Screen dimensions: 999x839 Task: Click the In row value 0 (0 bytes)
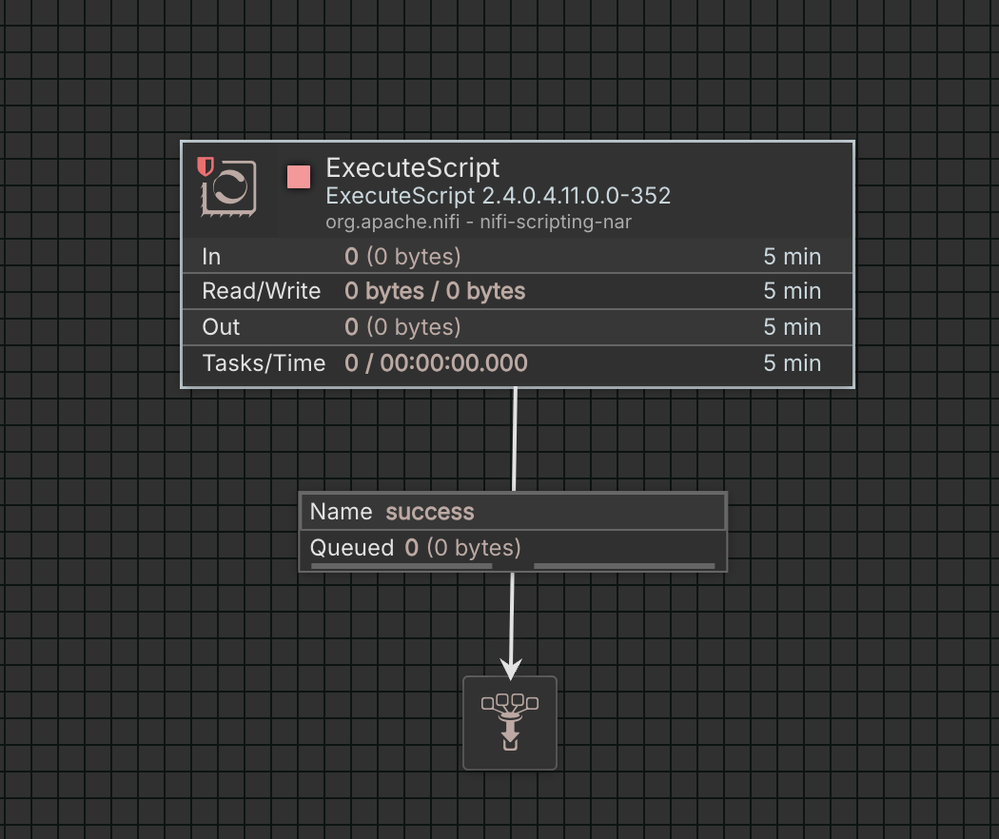pos(403,257)
